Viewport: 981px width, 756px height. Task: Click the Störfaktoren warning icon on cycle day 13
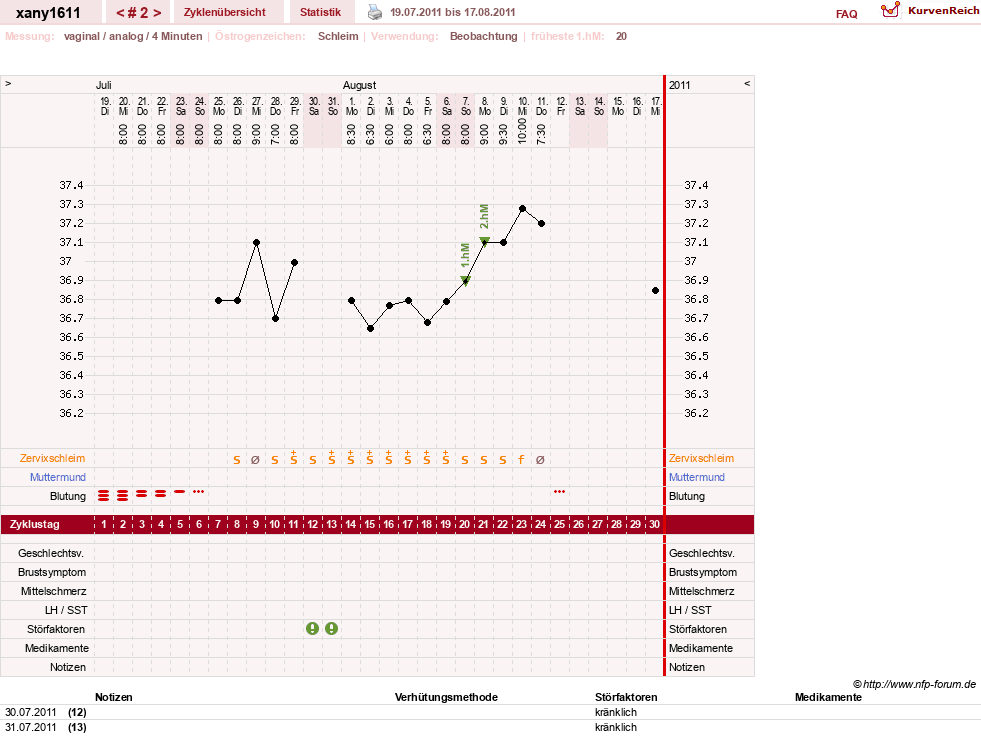332,628
